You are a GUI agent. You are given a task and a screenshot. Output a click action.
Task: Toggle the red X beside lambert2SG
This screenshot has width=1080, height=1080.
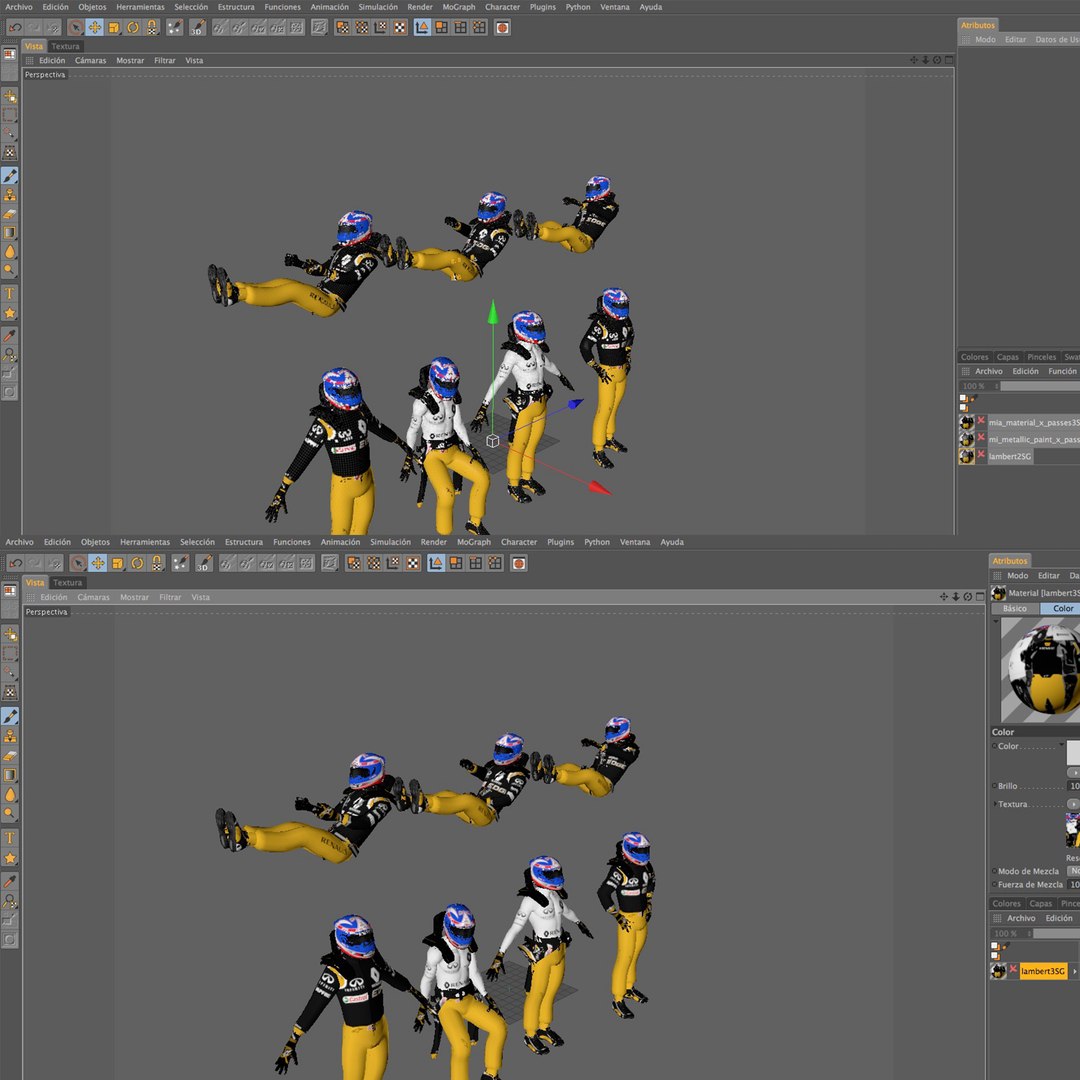pos(981,455)
